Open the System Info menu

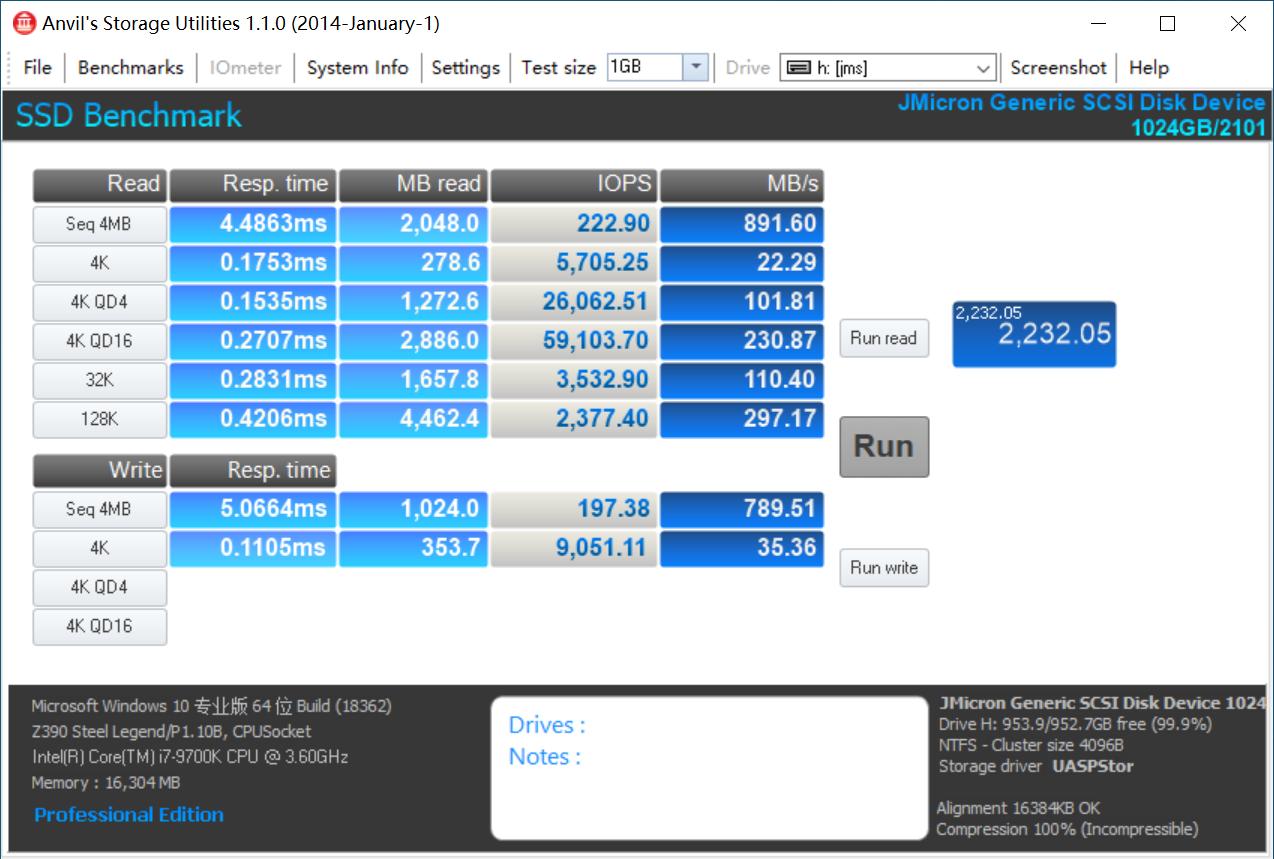pos(357,68)
